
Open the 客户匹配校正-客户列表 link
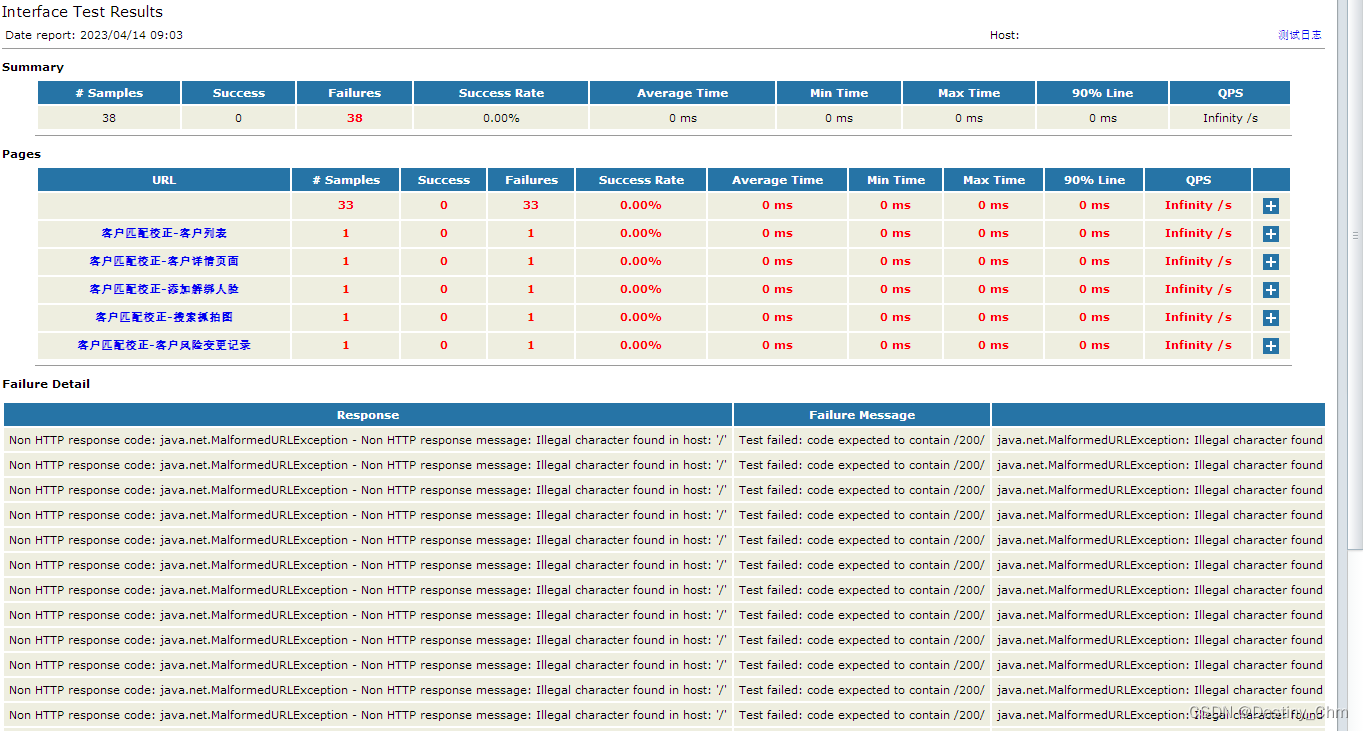point(164,233)
